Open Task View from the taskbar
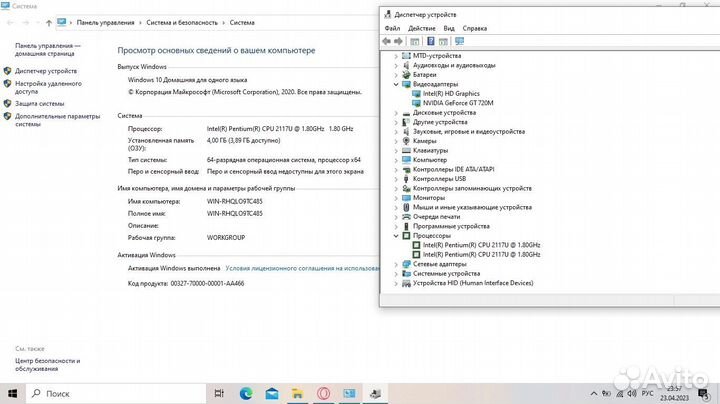The height and width of the screenshot is (404, 720). (x=219, y=393)
